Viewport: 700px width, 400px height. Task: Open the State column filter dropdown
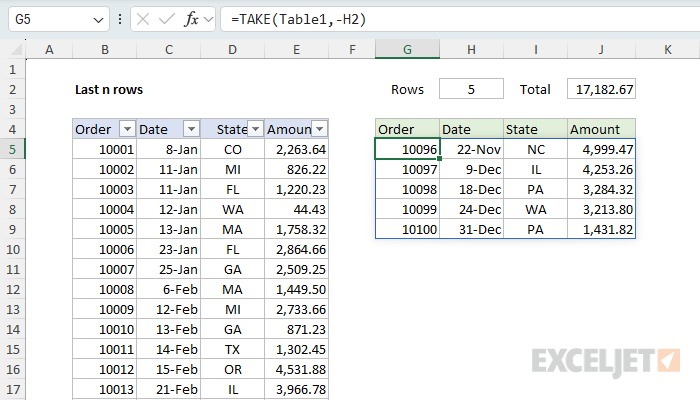click(255, 129)
